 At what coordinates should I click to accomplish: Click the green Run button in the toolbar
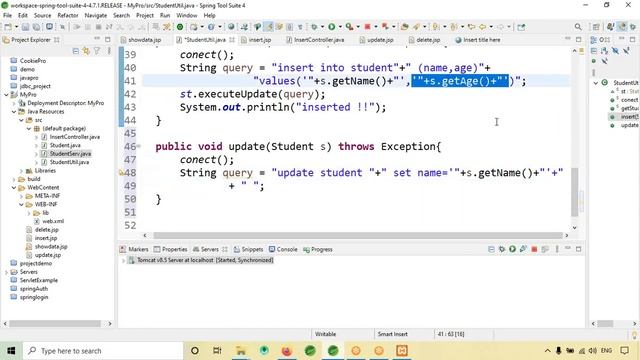[x=331, y=27]
